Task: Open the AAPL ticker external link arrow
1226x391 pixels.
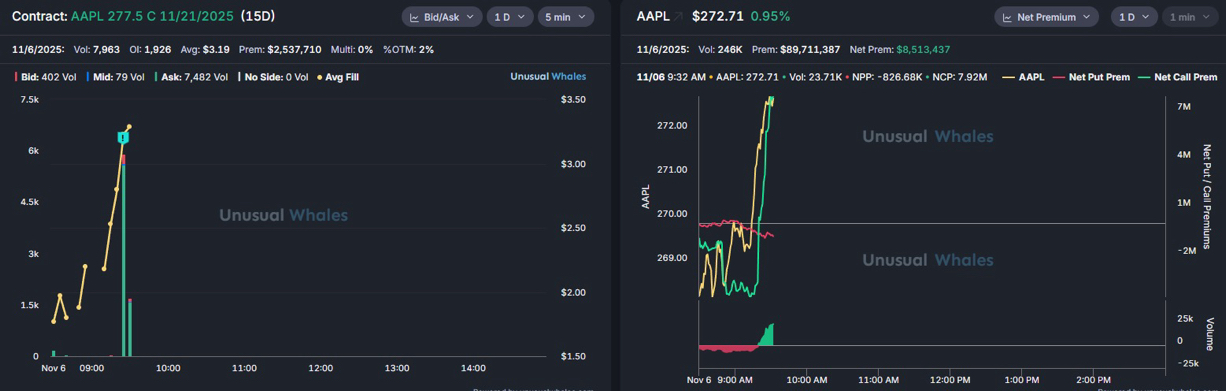Action: coord(679,17)
